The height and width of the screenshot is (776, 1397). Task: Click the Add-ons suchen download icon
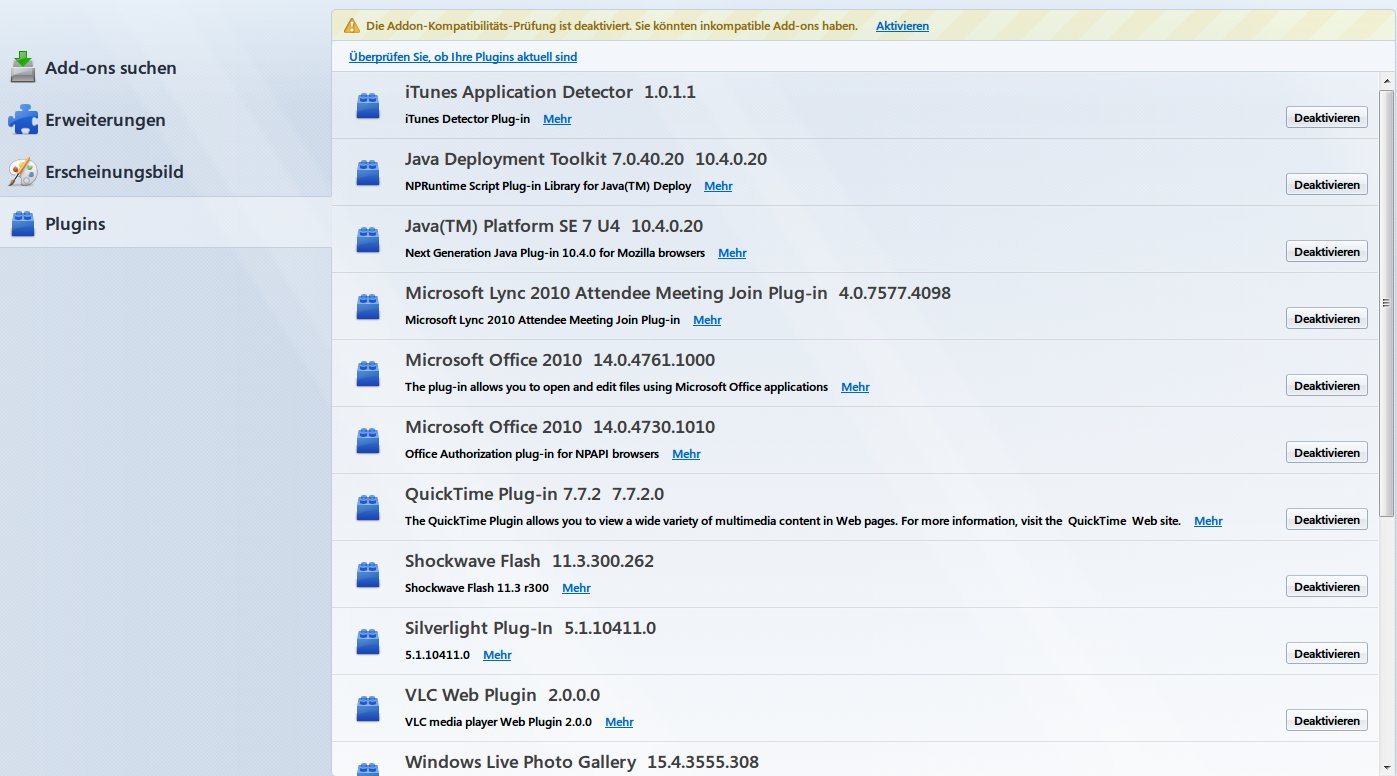(23, 68)
